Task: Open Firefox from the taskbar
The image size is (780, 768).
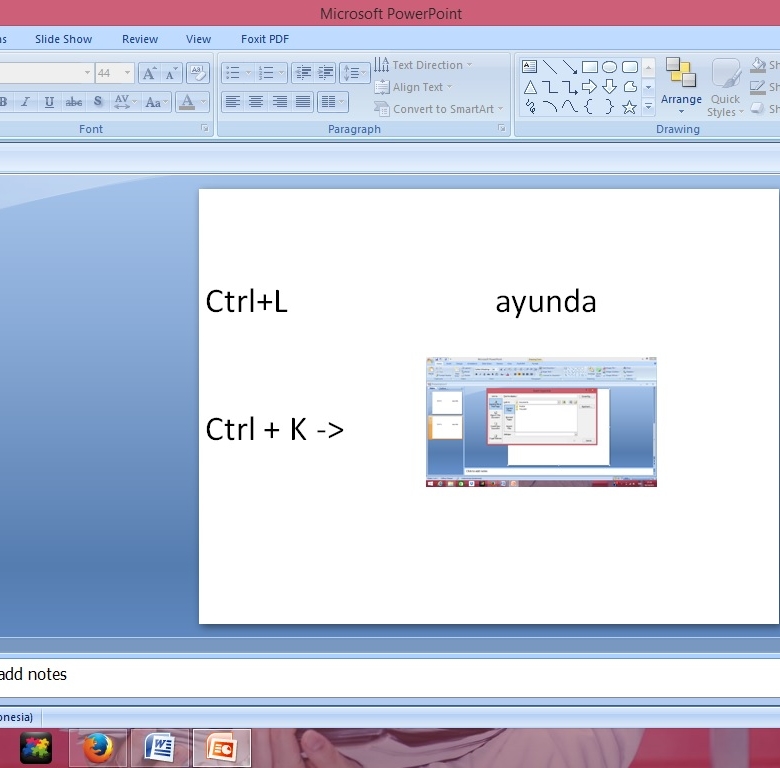Action: [x=98, y=748]
